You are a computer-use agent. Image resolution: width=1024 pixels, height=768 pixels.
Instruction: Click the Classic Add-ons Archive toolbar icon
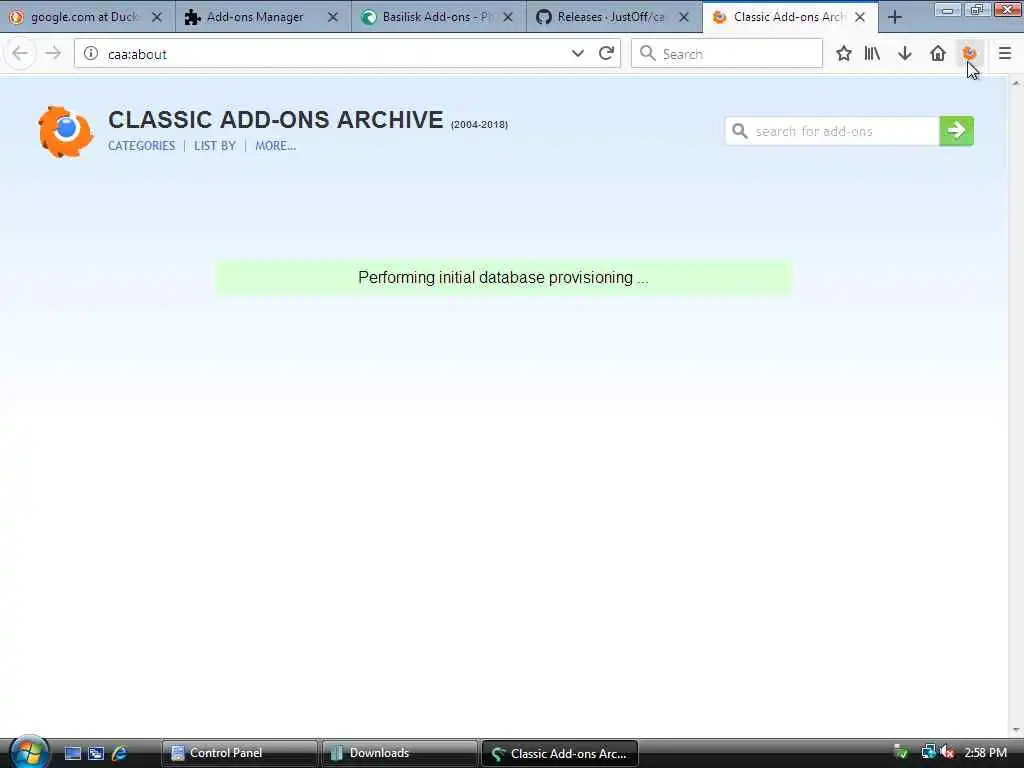click(x=969, y=54)
